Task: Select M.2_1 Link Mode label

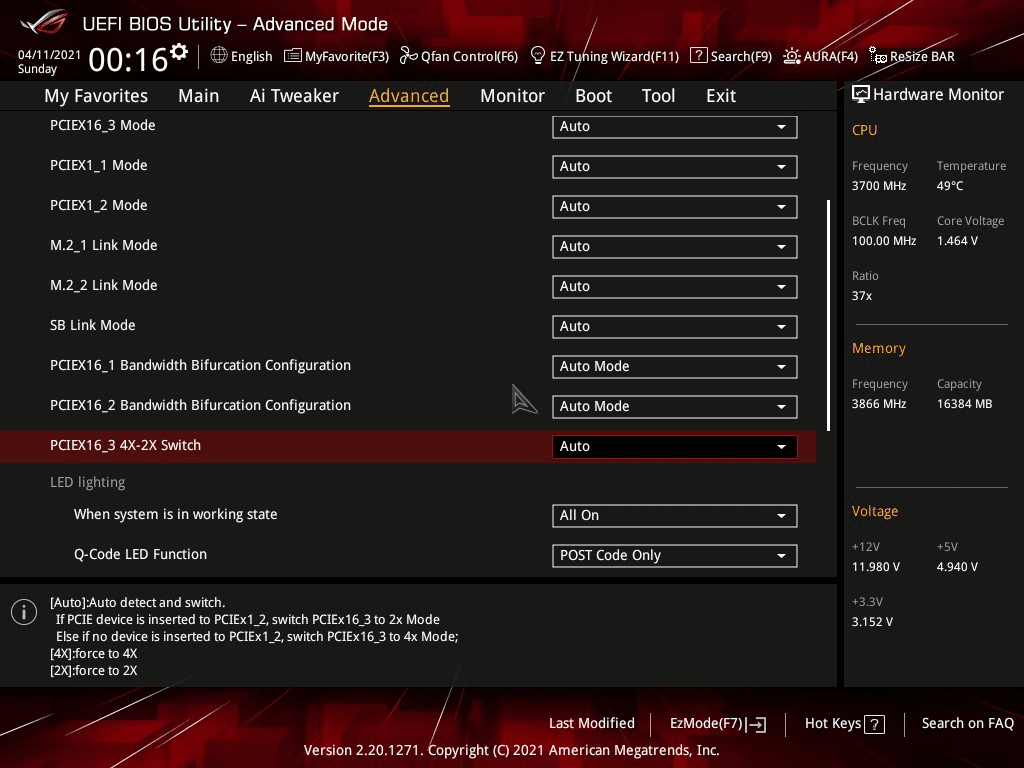Action: [104, 246]
